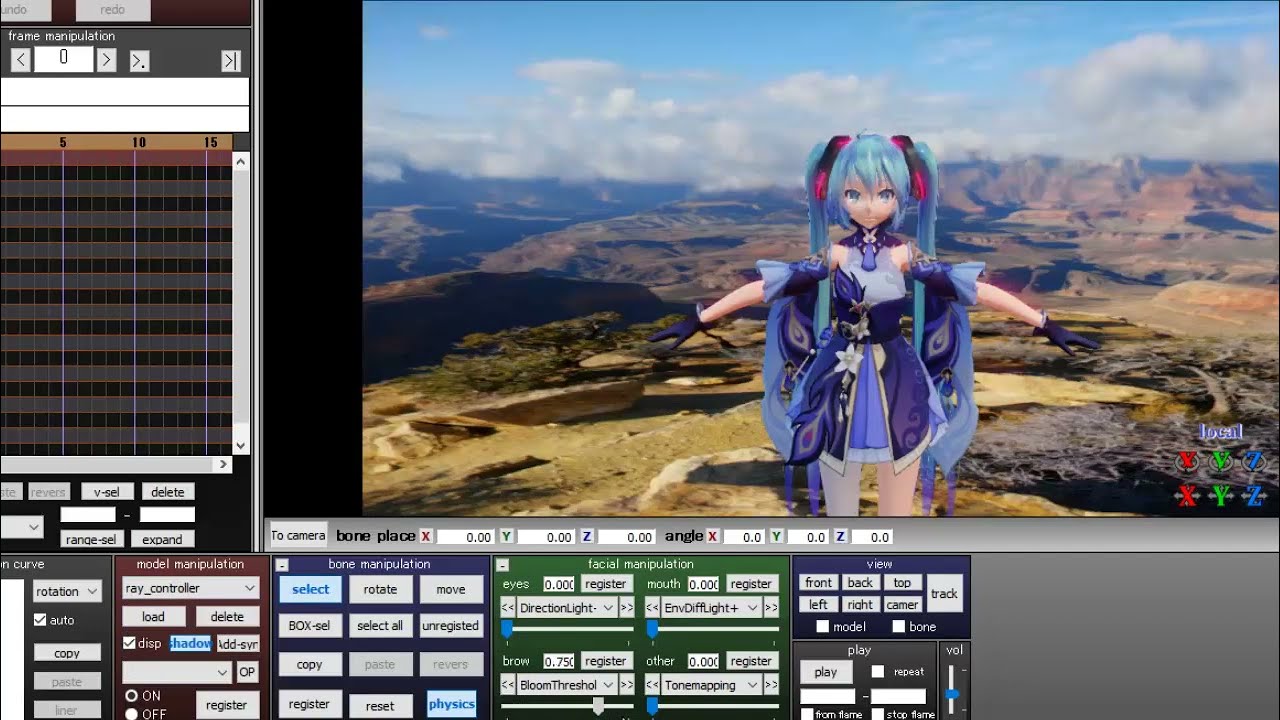
Task: Next eyes morph arrow button
Action: pos(627,607)
